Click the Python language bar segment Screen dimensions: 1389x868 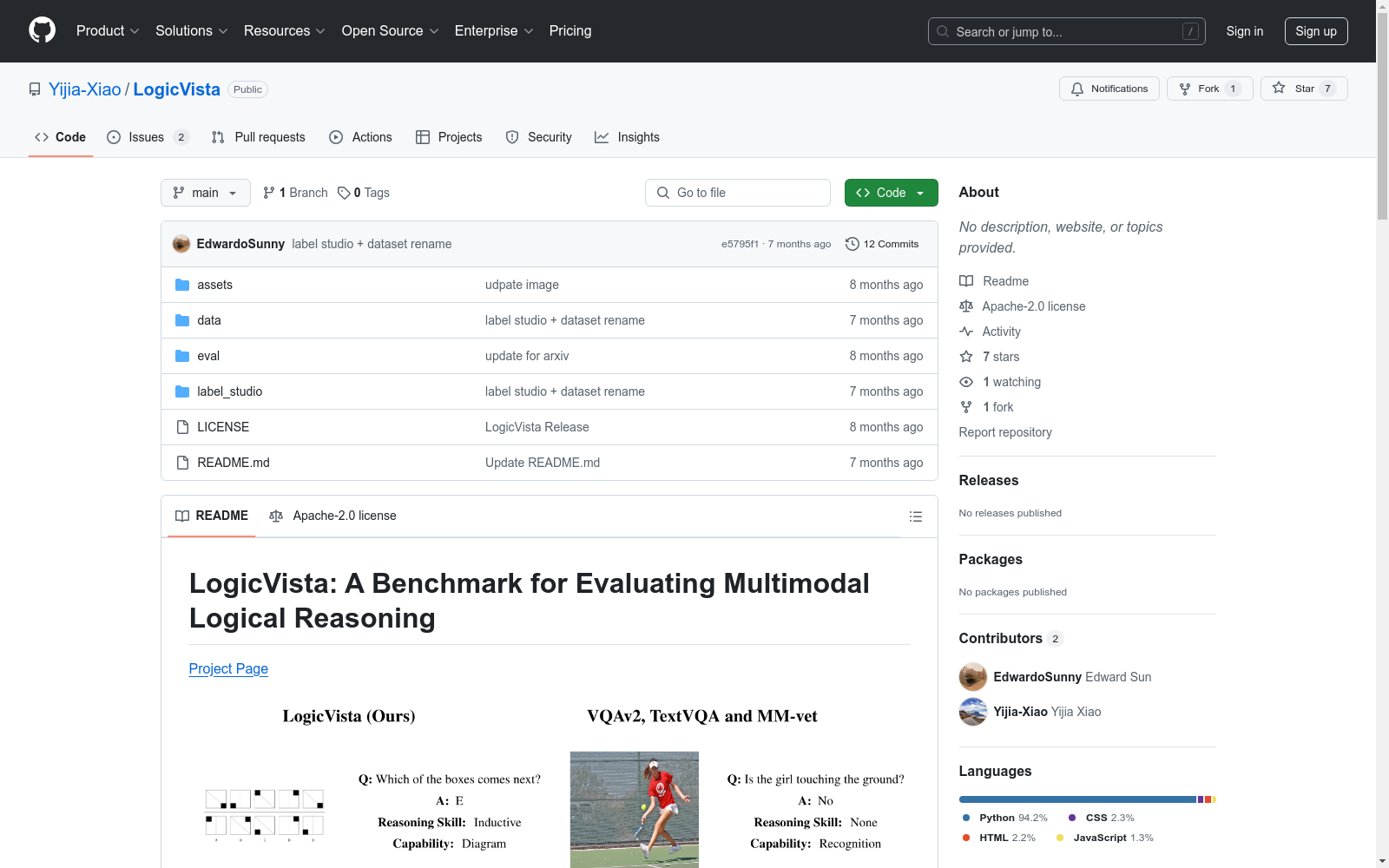(1077, 799)
